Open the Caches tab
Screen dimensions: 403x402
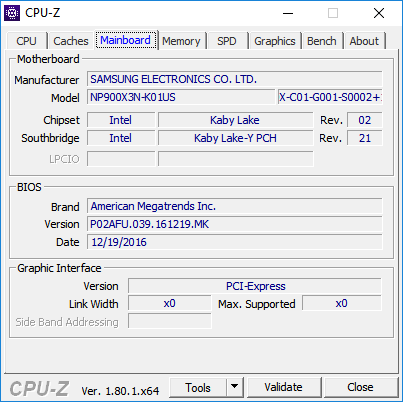[x=71, y=41]
